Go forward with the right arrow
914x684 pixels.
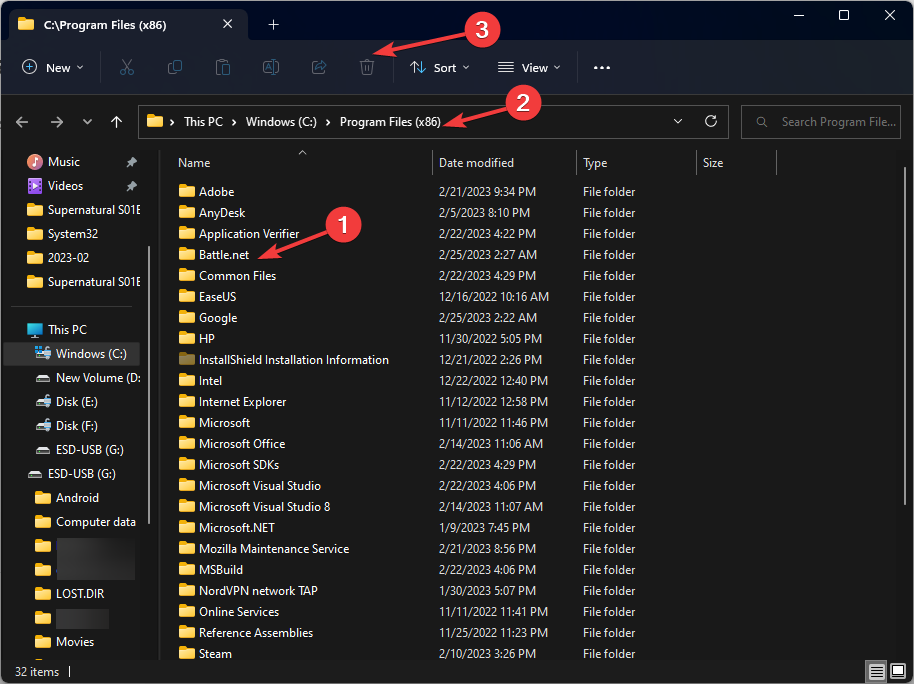57,122
